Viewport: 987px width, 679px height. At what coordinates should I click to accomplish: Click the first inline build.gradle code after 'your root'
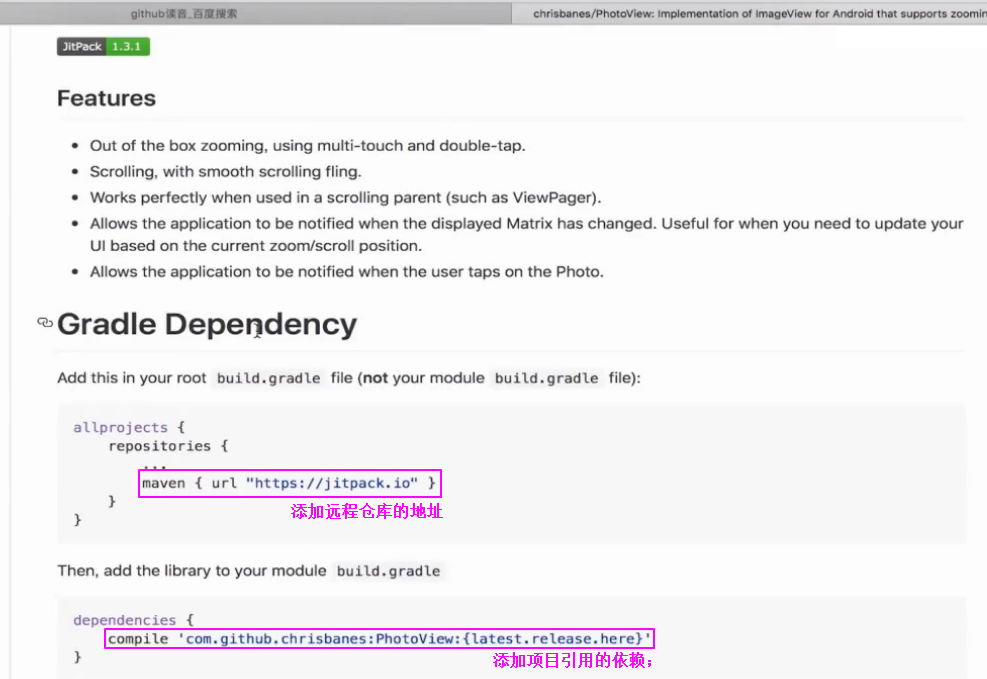[x=269, y=378]
